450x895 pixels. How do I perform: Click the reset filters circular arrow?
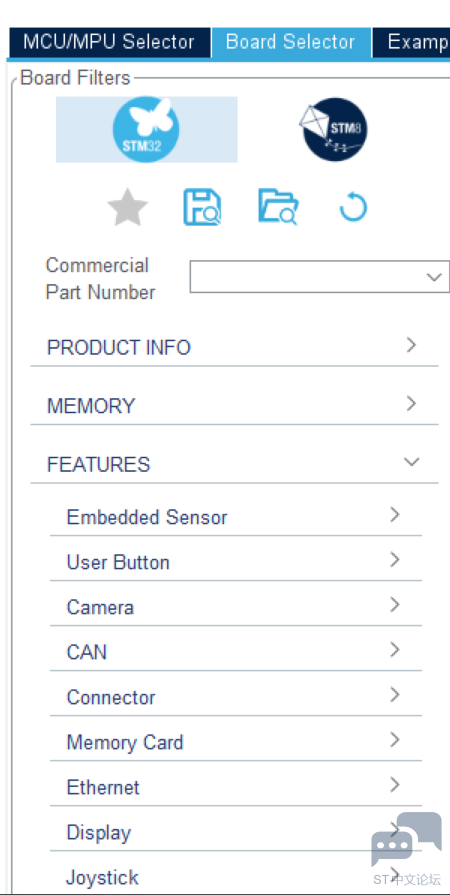[x=353, y=207]
